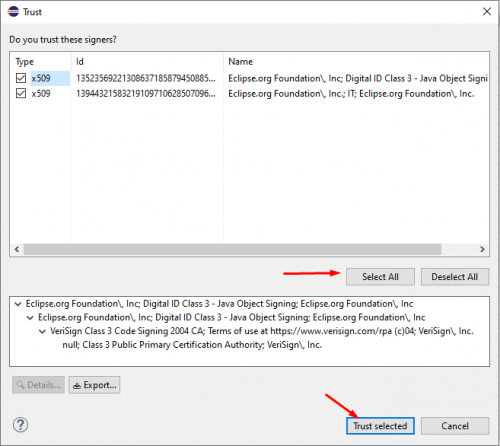Cancel the Trust dialog
Image resolution: width=500 pixels, height=446 pixels.
point(455,426)
